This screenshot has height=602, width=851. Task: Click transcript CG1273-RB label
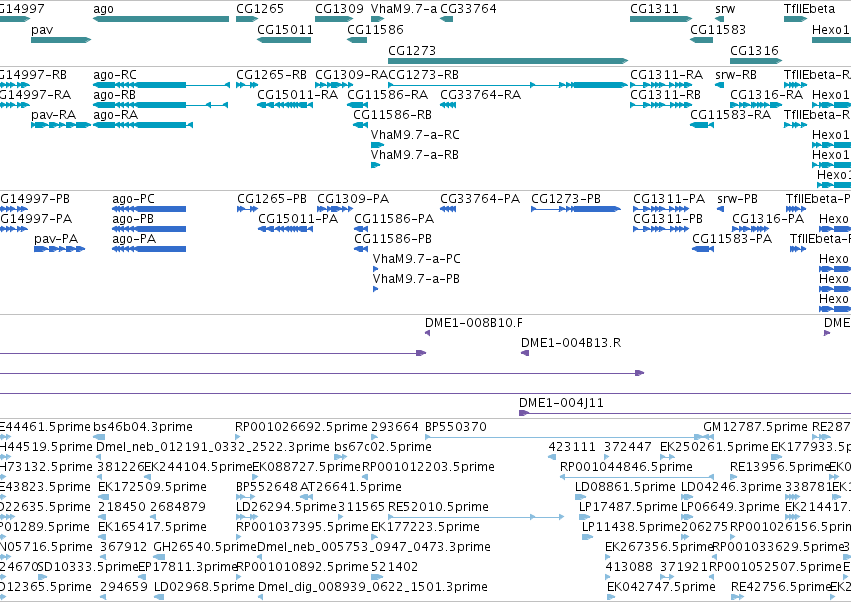pos(423,75)
